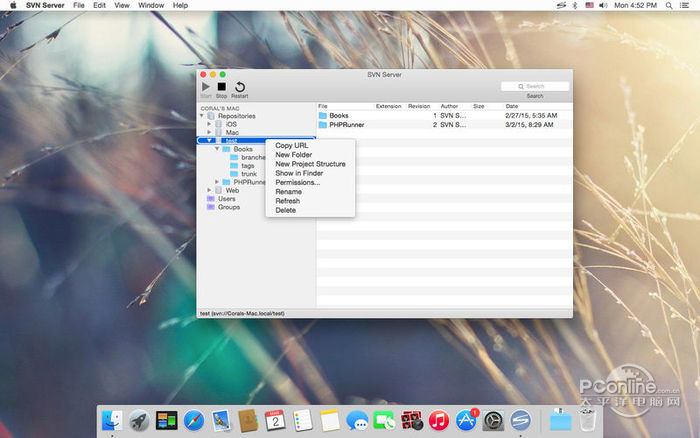Open the Window menu in menu bar
This screenshot has width=700, height=438.
151,5
